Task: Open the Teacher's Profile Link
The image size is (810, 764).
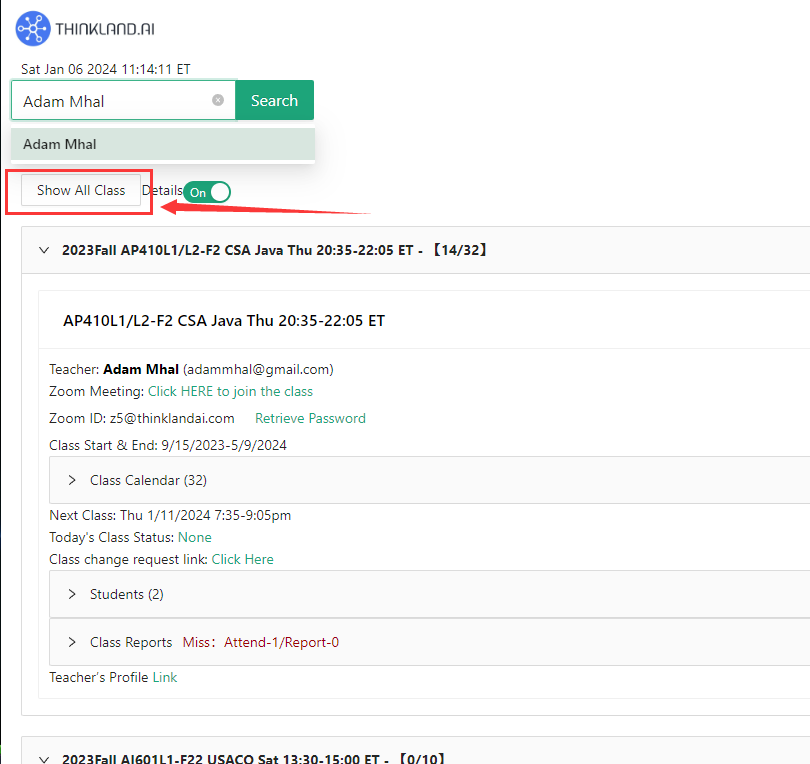Action: [x=164, y=677]
